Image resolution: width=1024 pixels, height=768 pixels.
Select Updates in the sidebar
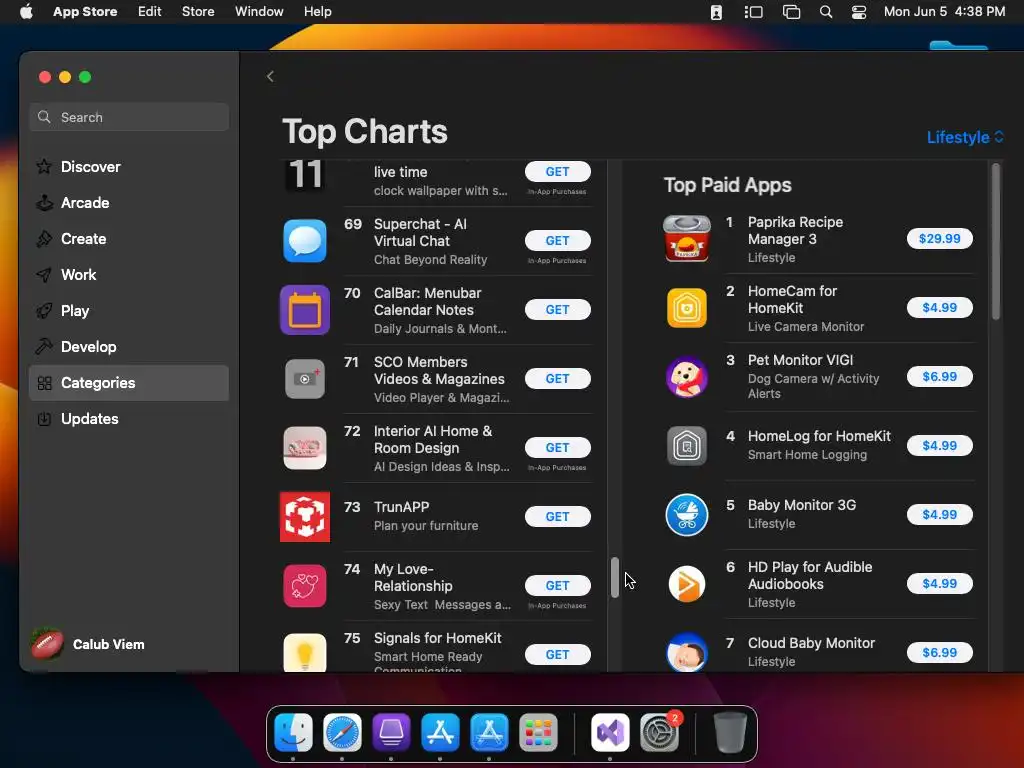tap(129, 419)
